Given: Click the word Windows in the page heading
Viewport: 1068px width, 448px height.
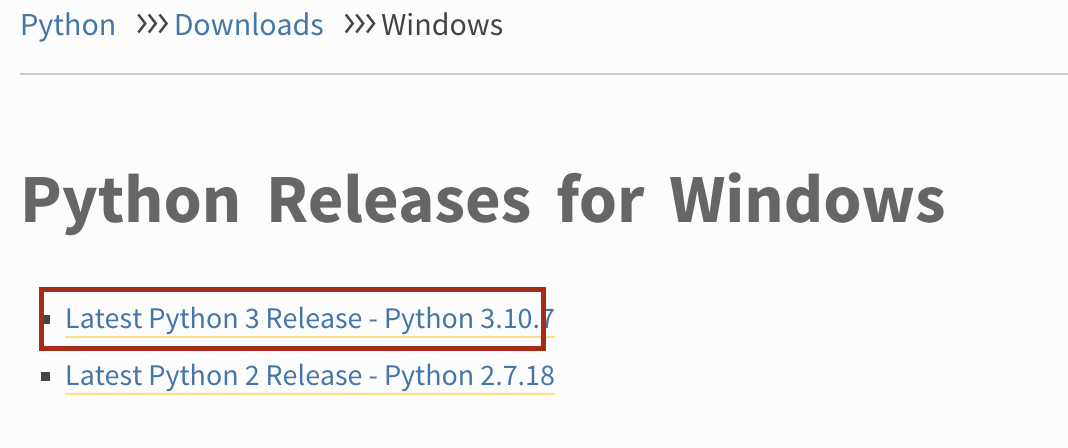Looking at the screenshot, I should click(x=806, y=199).
